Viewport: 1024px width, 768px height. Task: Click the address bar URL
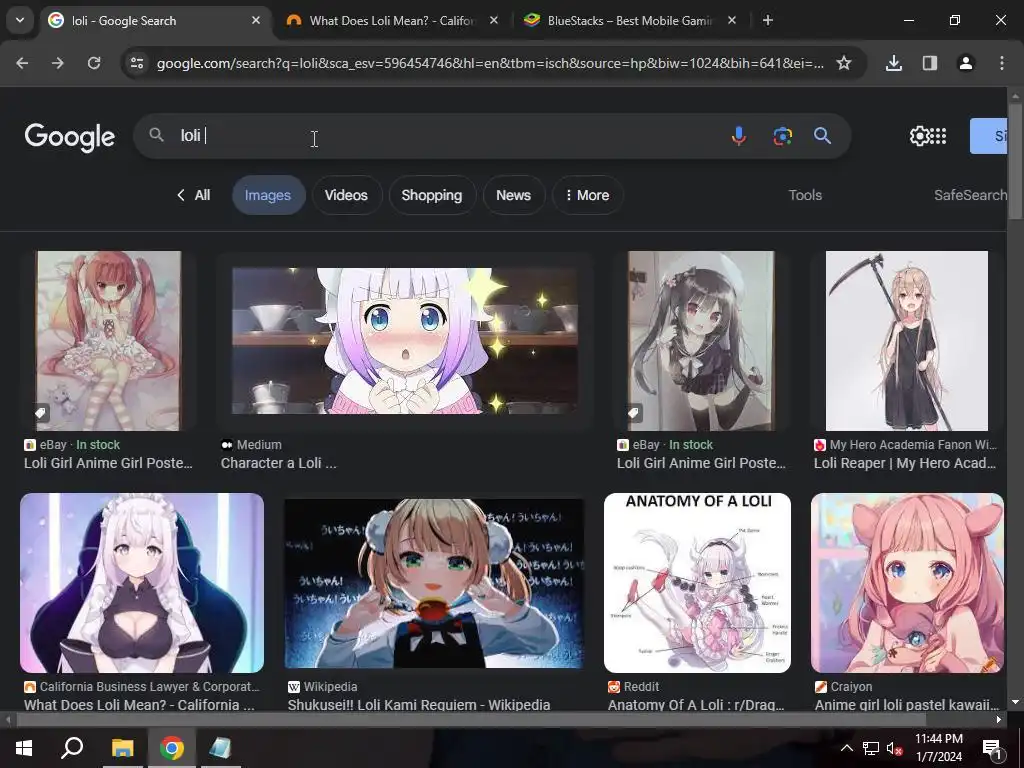(x=490, y=63)
